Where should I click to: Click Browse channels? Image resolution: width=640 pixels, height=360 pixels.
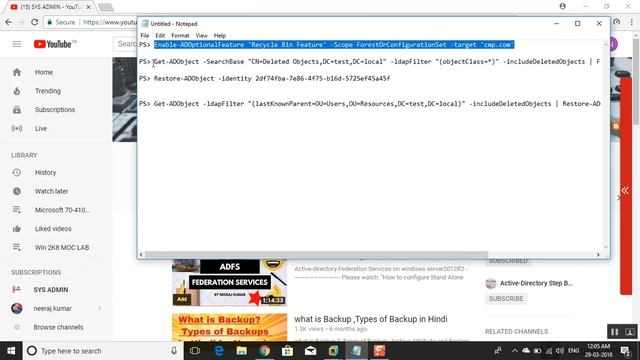58,327
